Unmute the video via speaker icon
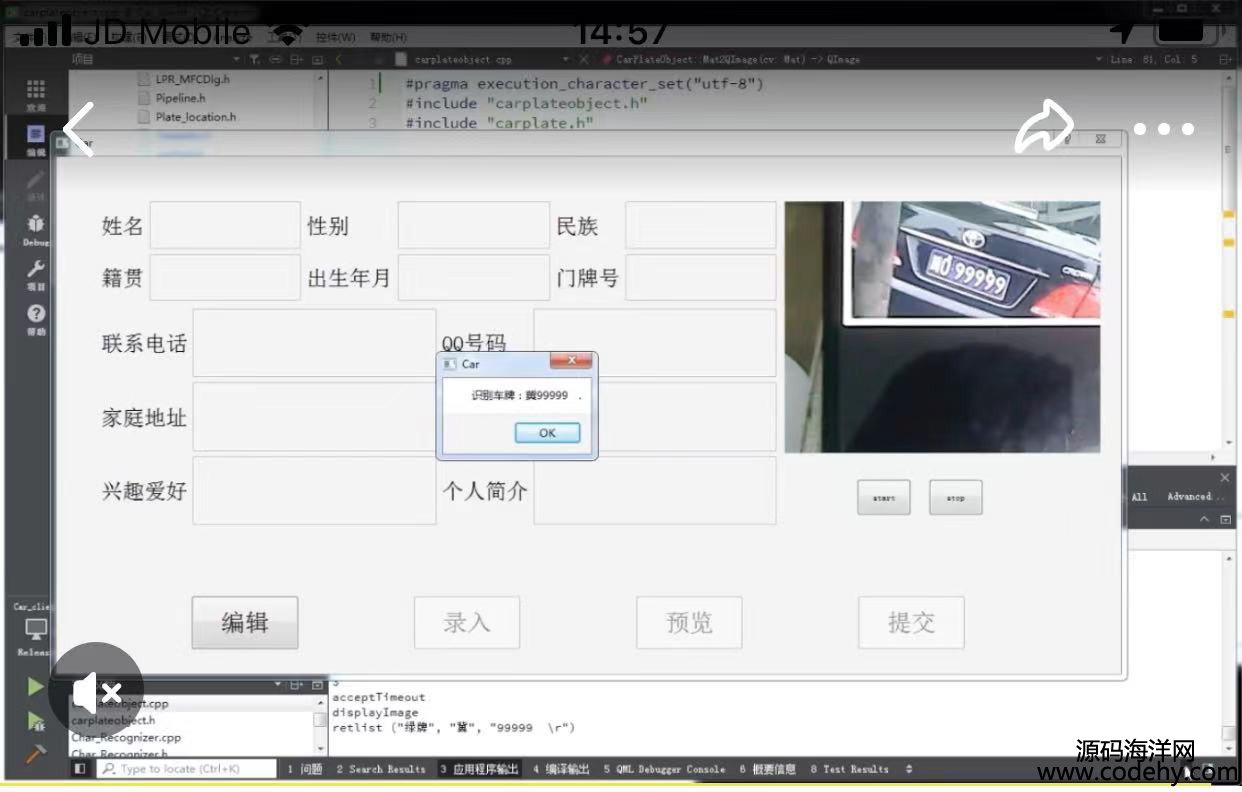The width and height of the screenshot is (1242, 792). (96, 690)
